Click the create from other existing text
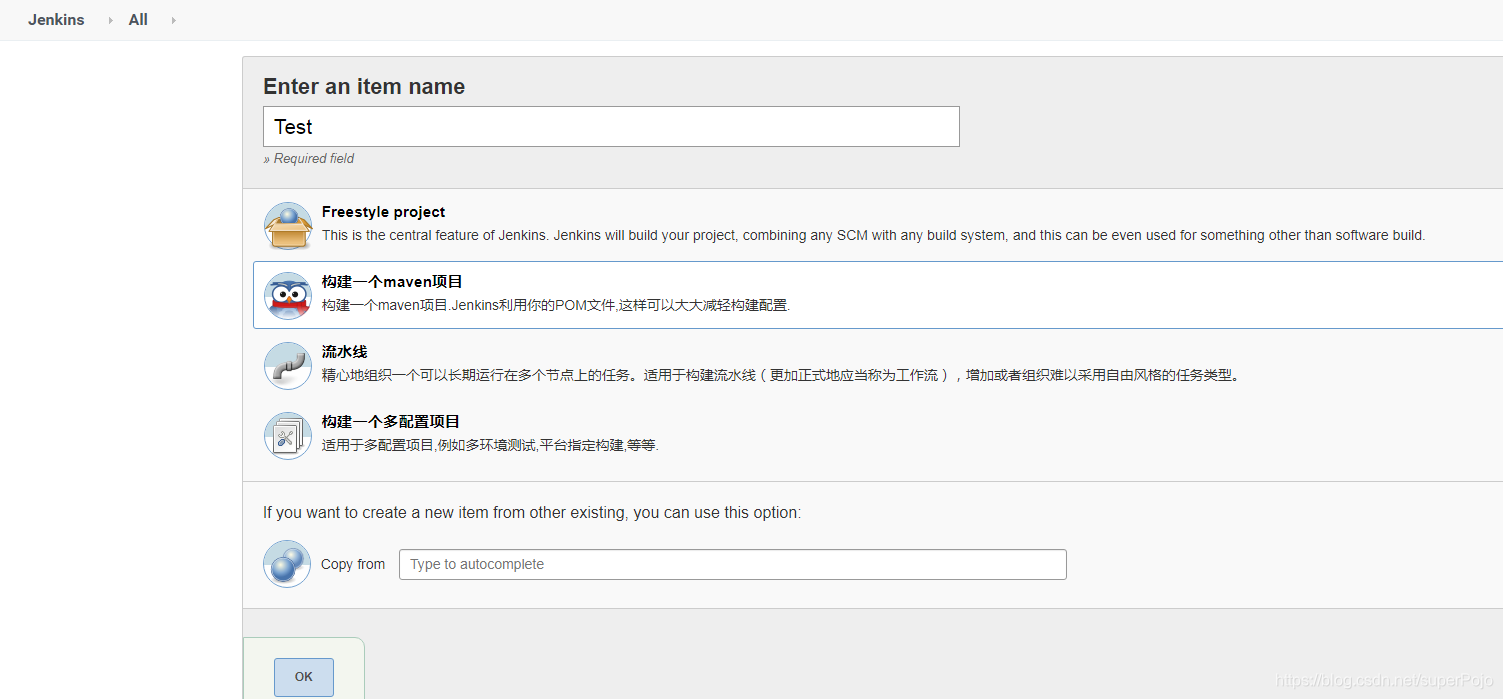The width and height of the screenshot is (1503, 699). (x=532, y=512)
